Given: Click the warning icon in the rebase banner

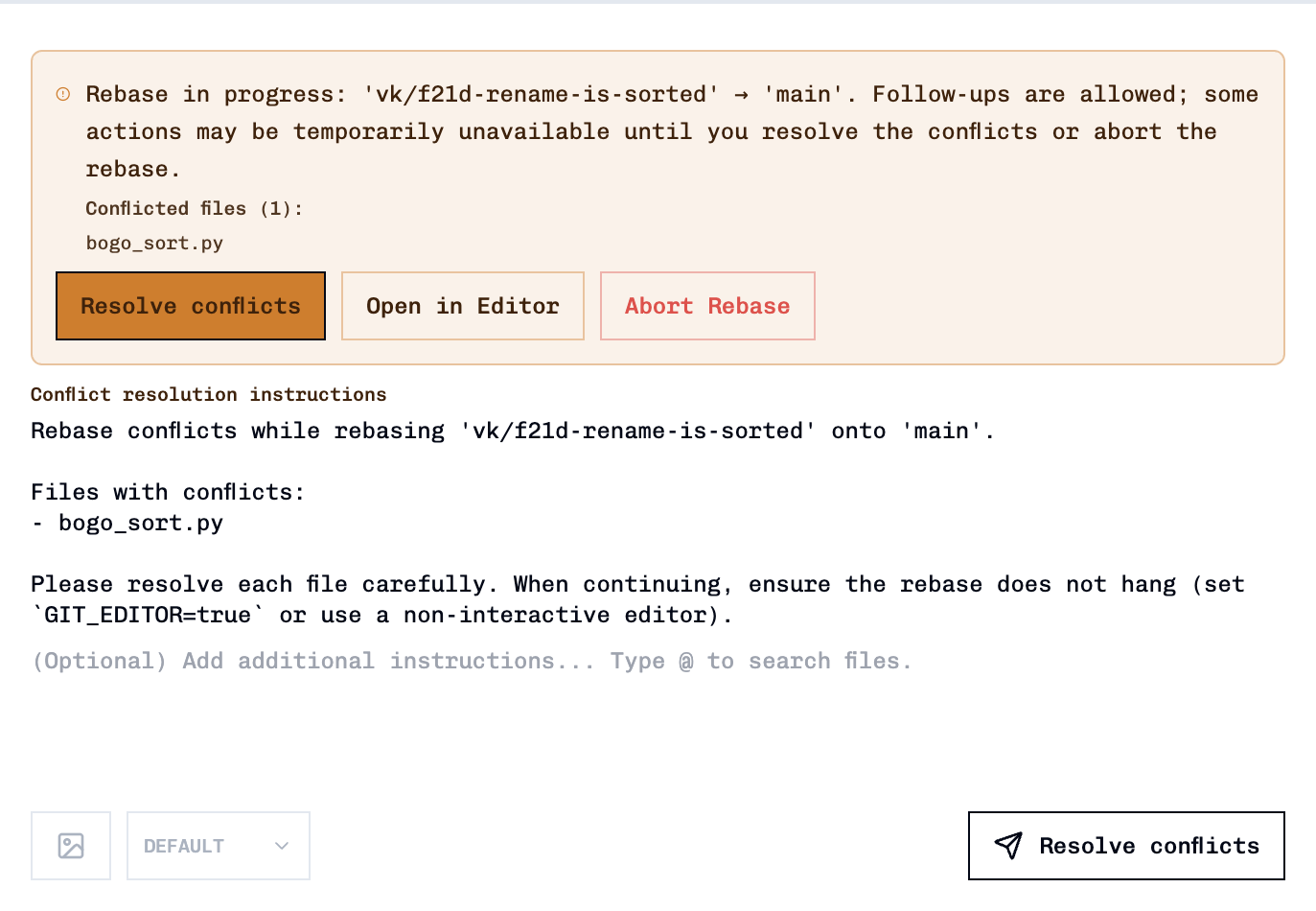Looking at the screenshot, I should pyautogui.click(x=63, y=93).
